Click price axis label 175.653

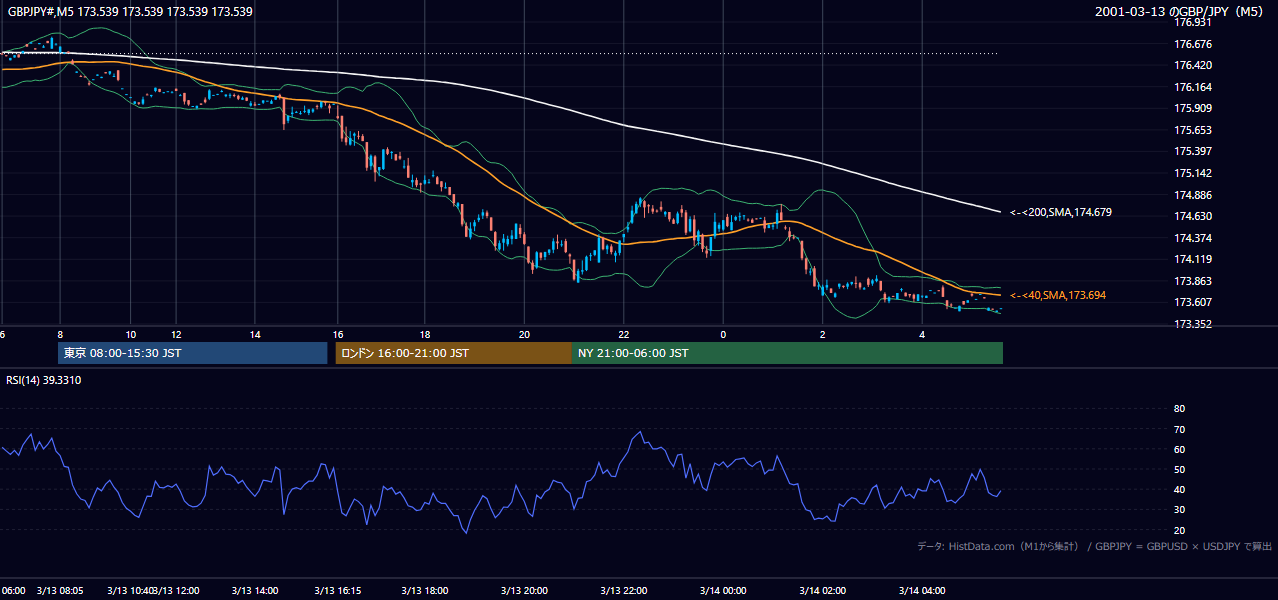click(1193, 130)
